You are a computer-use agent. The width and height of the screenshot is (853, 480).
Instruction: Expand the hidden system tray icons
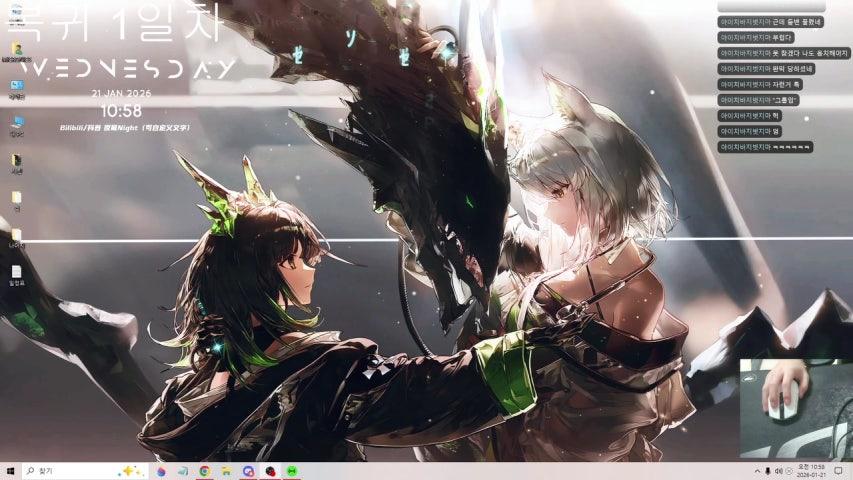point(756,471)
